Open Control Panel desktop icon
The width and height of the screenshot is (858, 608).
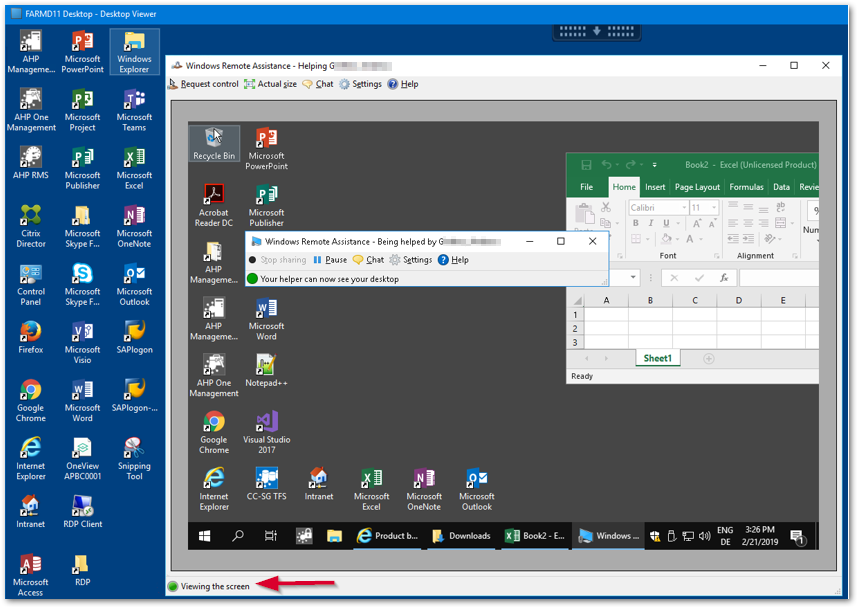(x=31, y=285)
